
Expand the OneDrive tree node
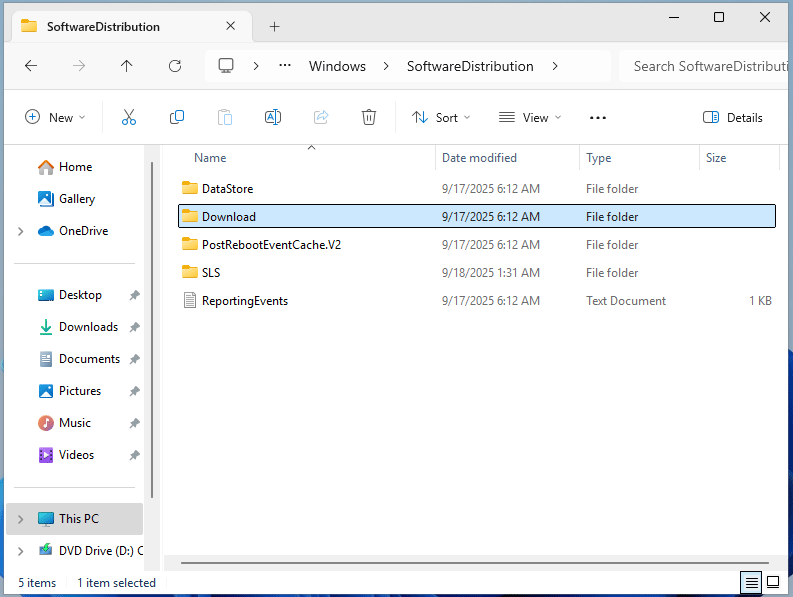(x=20, y=231)
